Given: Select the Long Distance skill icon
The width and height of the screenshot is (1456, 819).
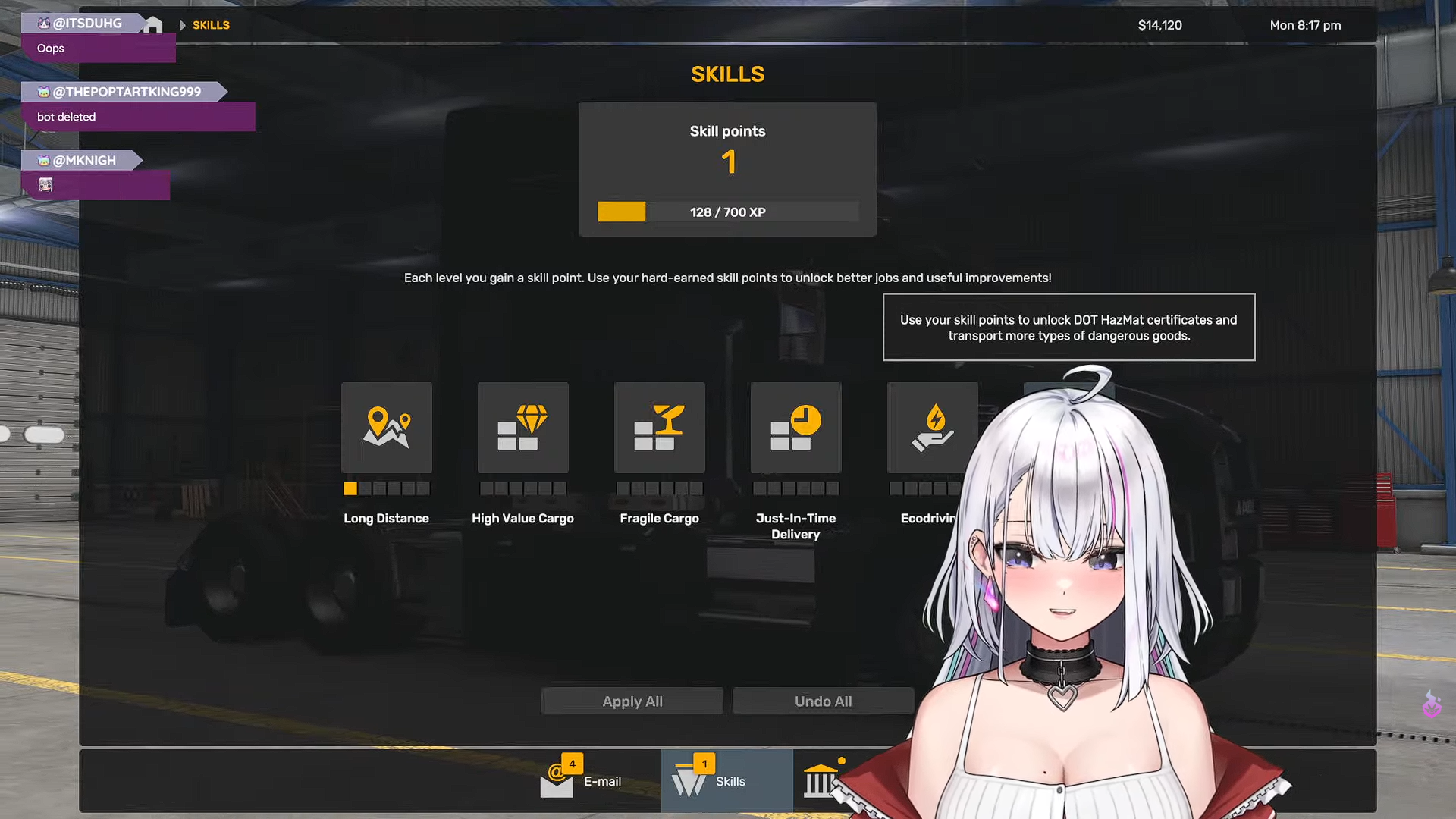Looking at the screenshot, I should click(x=387, y=428).
